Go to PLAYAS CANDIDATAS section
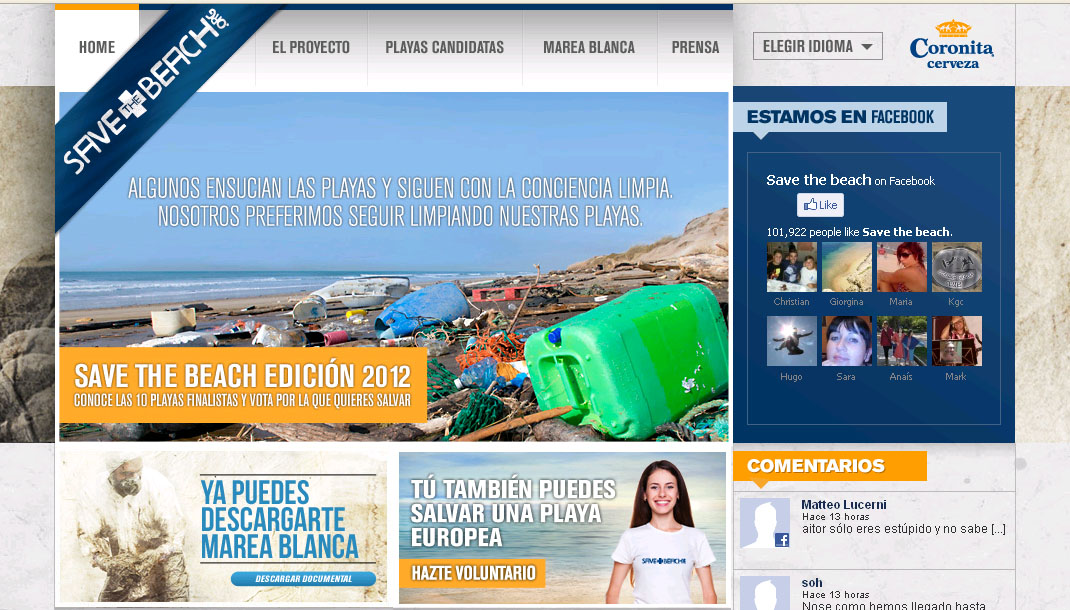The height and width of the screenshot is (610, 1070). coord(444,47)
